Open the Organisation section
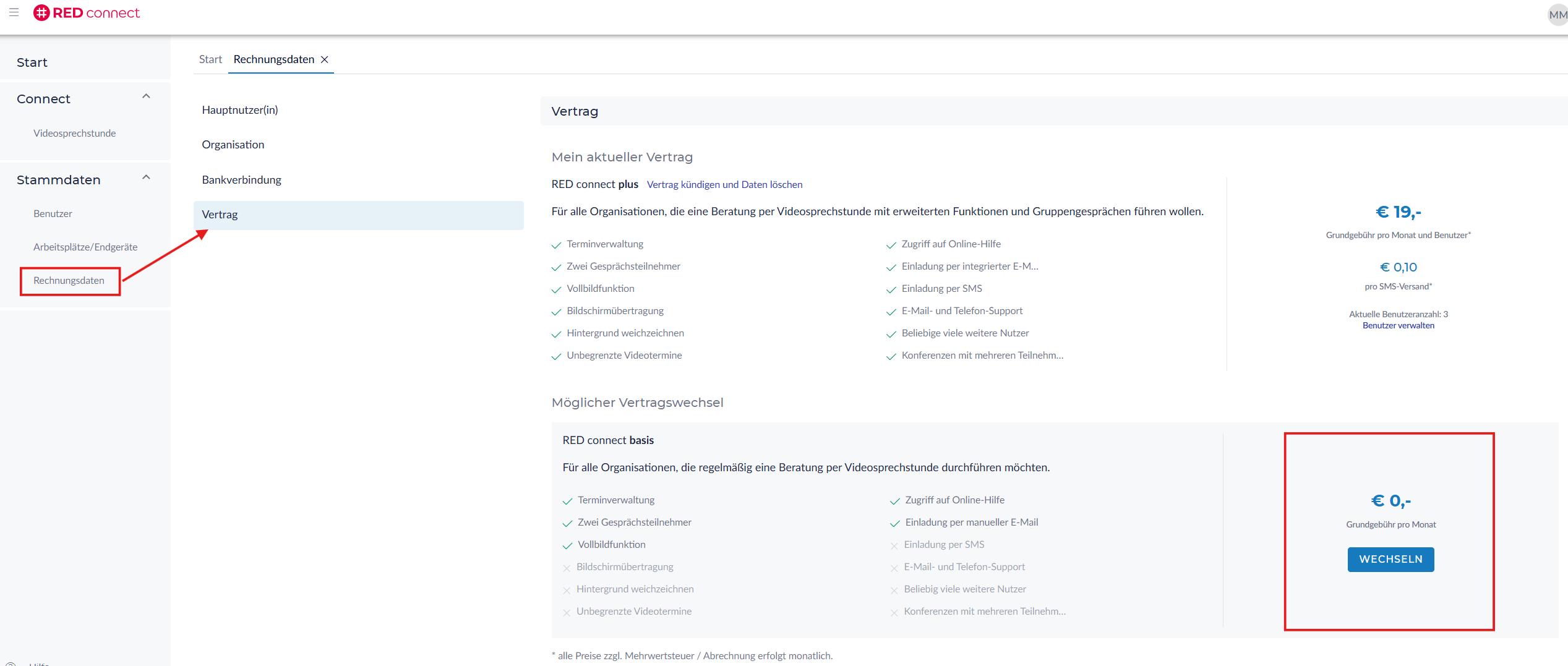Screen dimensions: 1568x666 point(233,145)
